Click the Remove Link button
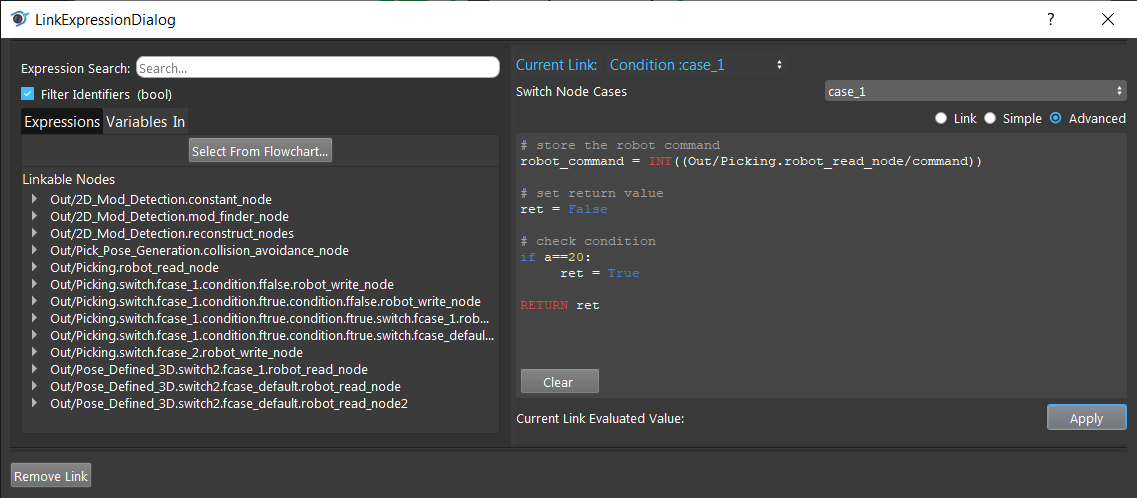This screenshot has height=498, width=1137. click(x=51, y=476)
